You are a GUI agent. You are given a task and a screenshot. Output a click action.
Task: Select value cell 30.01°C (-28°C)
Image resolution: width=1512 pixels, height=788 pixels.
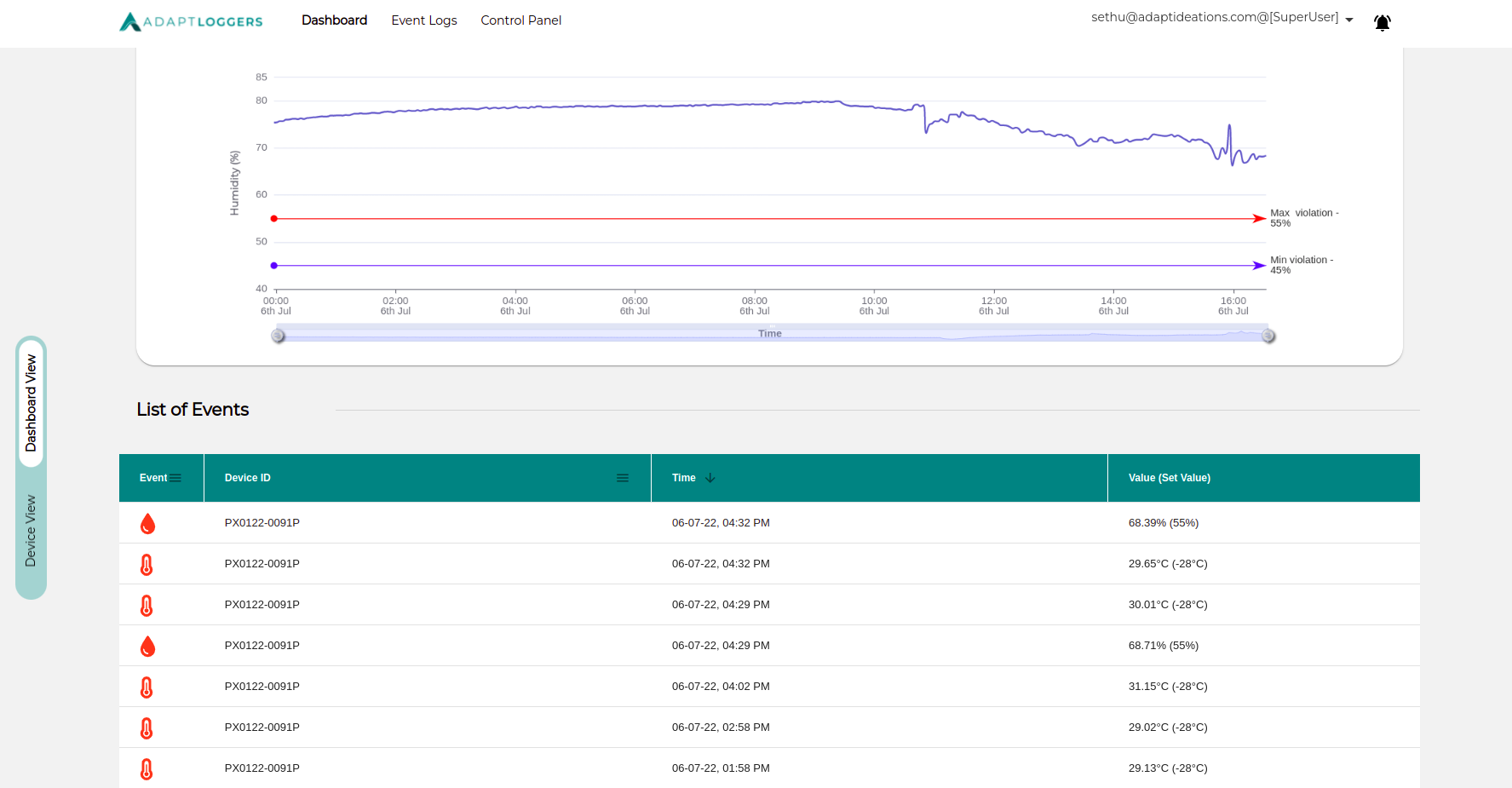[1168, 605]
